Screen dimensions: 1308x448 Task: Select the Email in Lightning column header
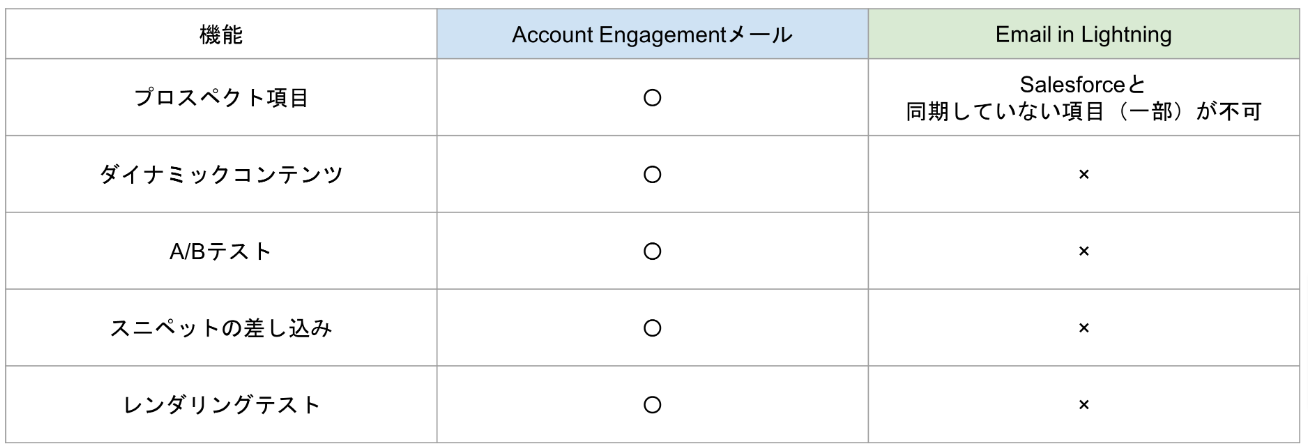(1083, 34)
